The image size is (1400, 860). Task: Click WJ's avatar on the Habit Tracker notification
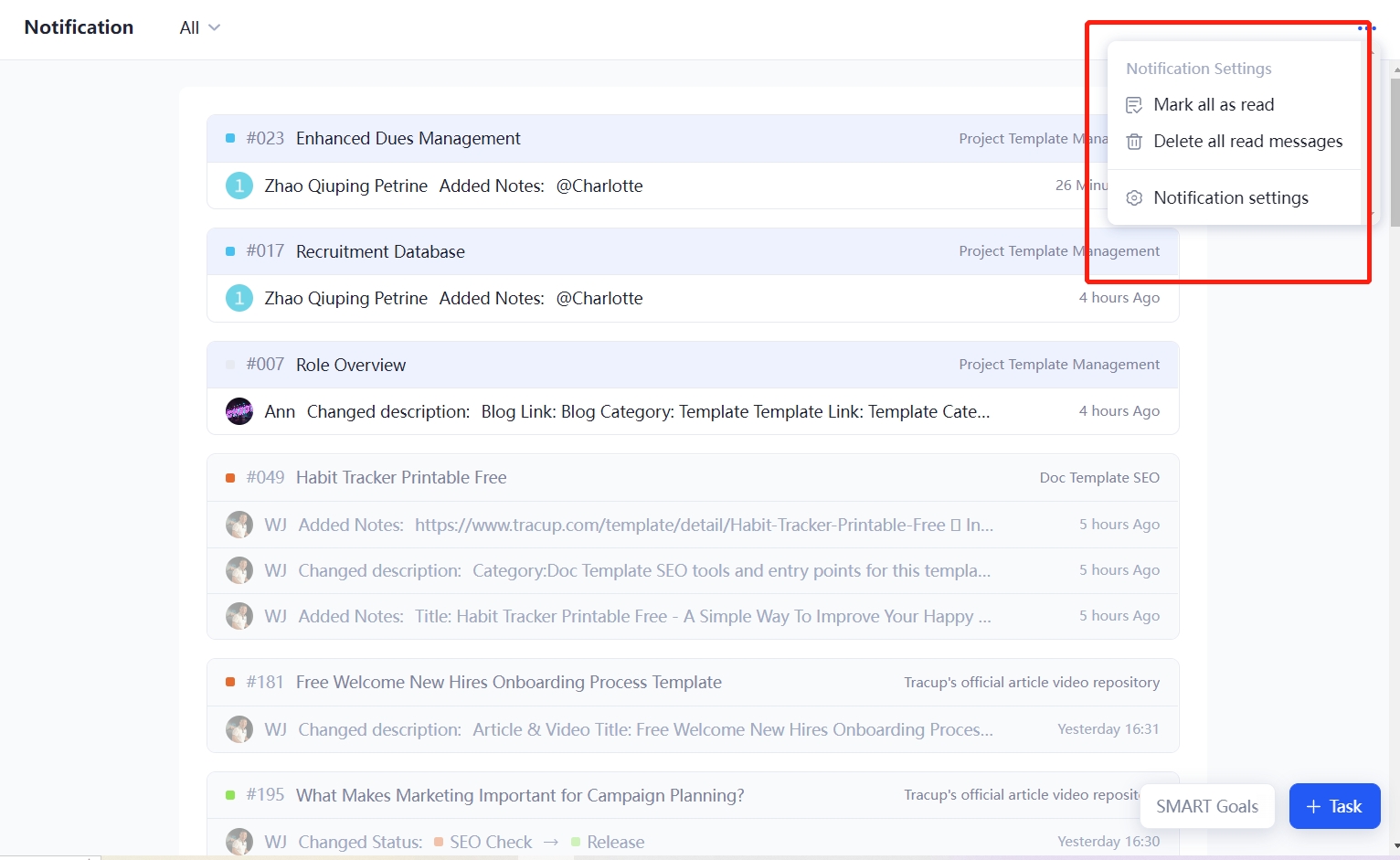239,524
